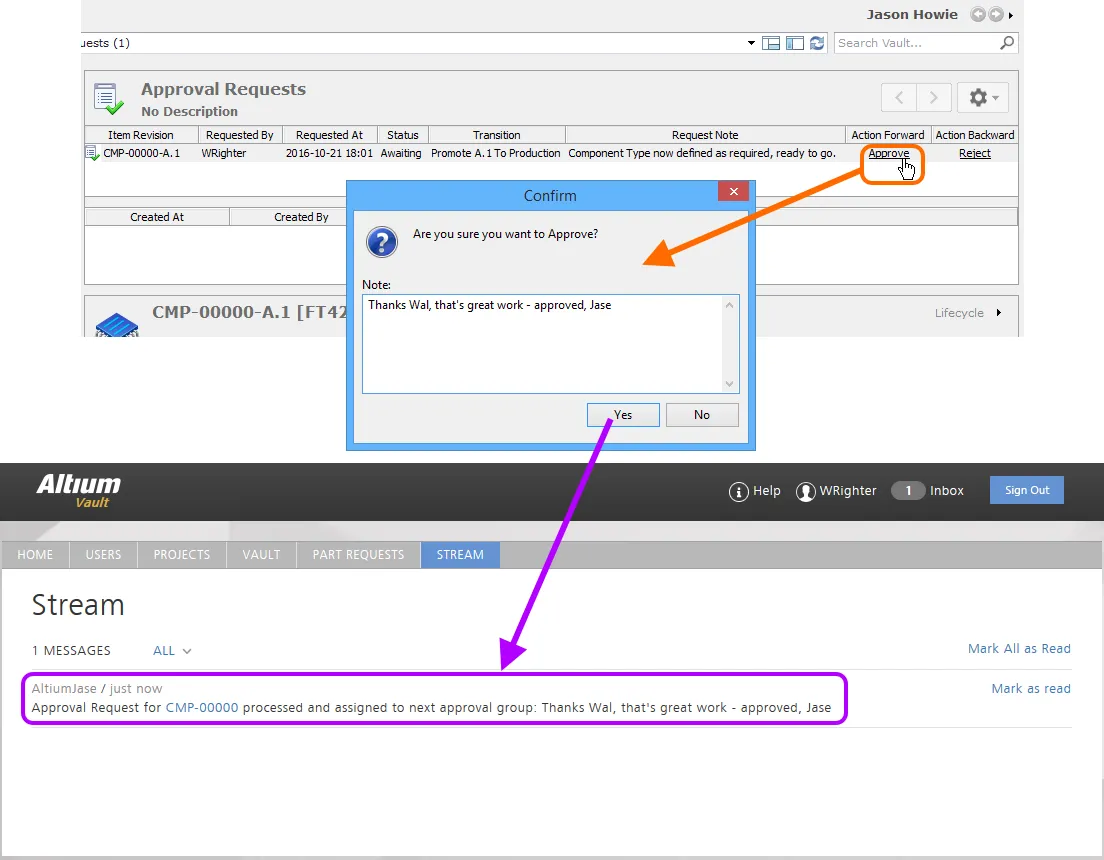Switch to the USERS tab
This screenshot has height=860, width=1104.
click(x=104, y=555)
